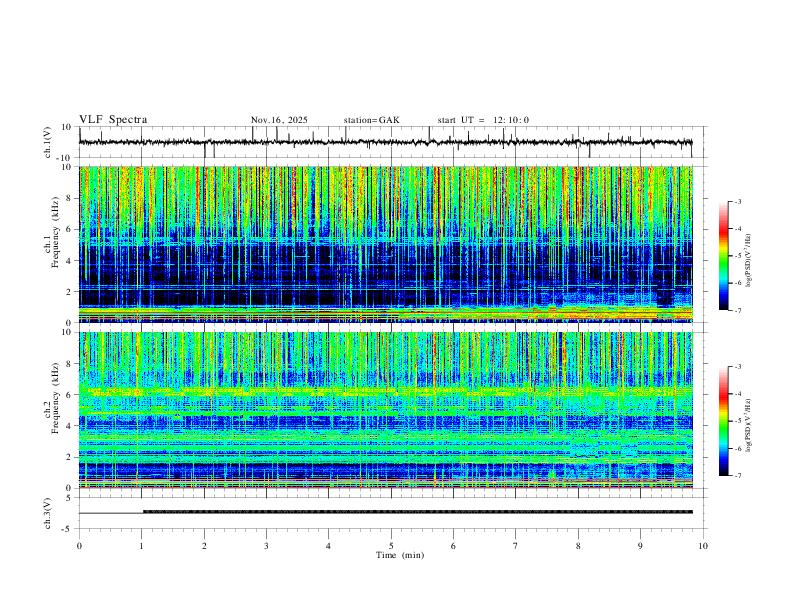This screenshot has width=792, height=612.
Task: Click the ch.1 spectrogram color scale bar
Action: tap(723, 256)
